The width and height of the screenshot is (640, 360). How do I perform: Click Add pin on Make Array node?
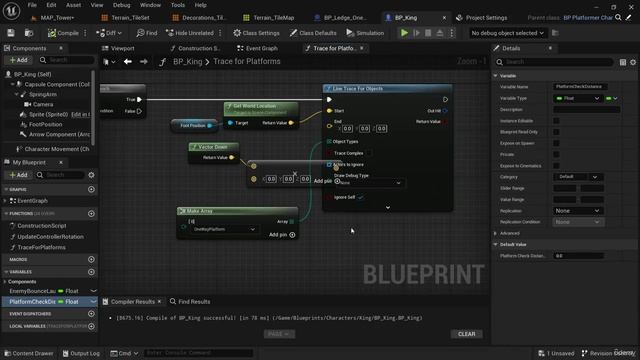pos(282,235)
